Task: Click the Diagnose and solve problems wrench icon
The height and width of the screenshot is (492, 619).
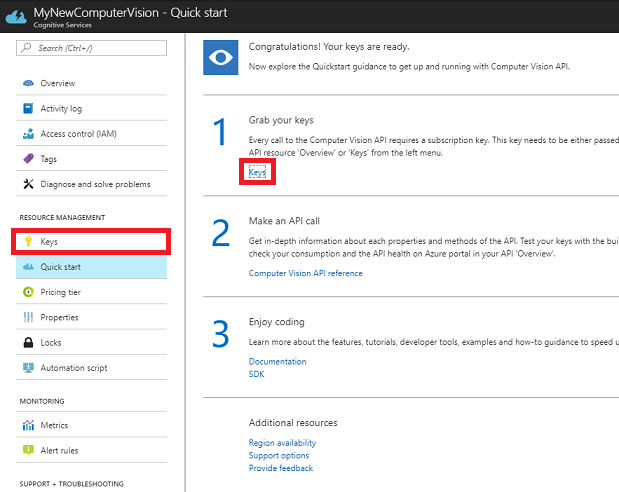Action: 28,184
